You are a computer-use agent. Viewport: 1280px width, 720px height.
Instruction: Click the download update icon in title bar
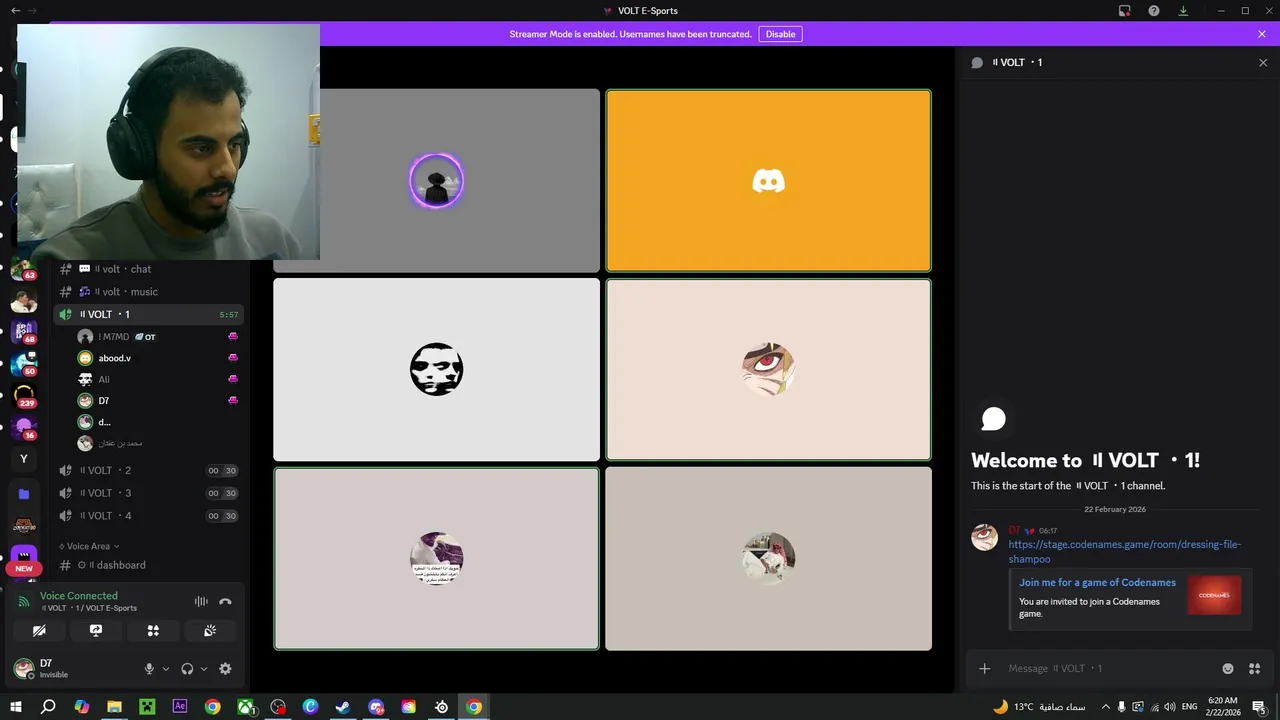[1183, 11]
